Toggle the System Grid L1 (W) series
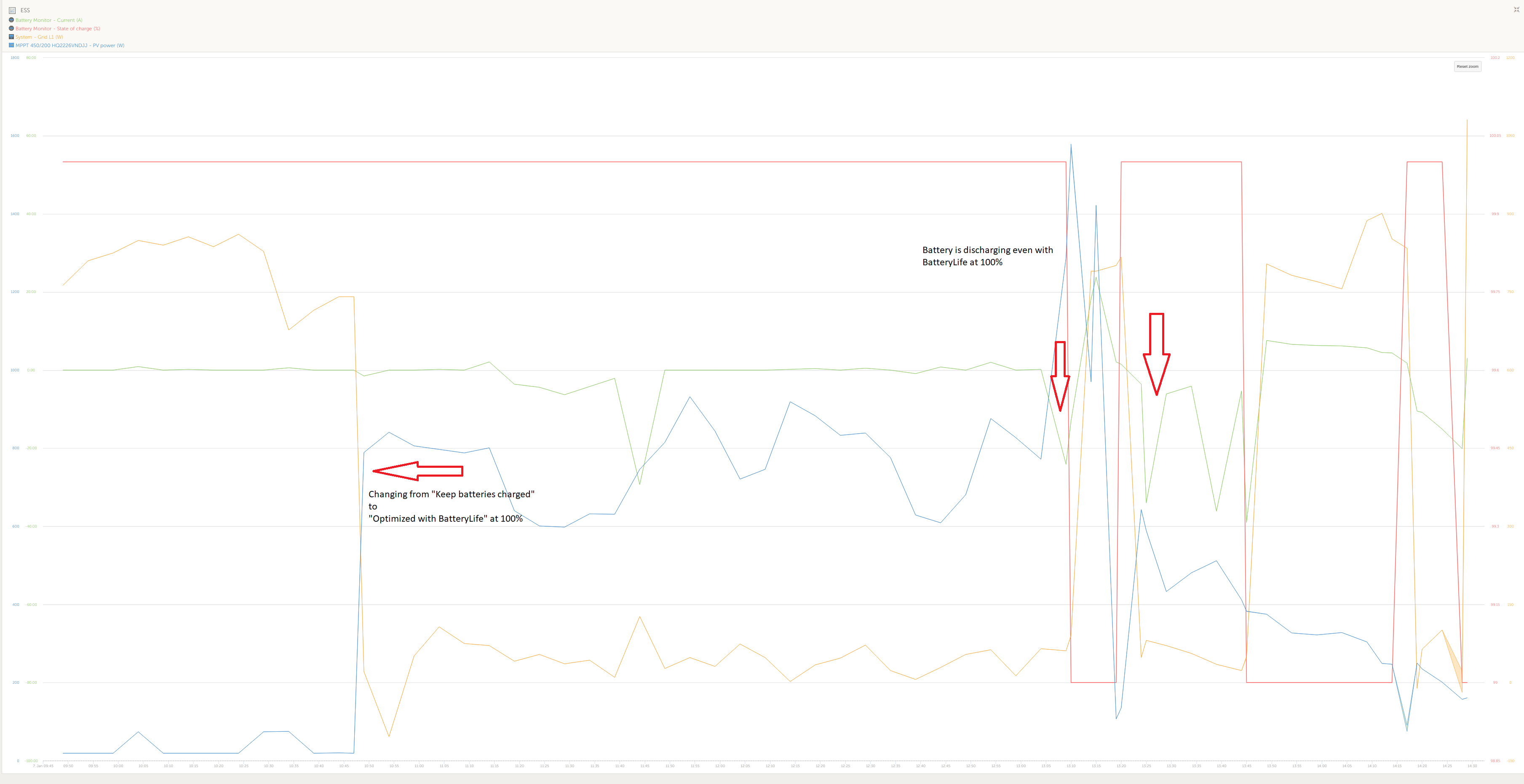The height and width of the screenshot is (784, 1524). [x=39, y=37]
